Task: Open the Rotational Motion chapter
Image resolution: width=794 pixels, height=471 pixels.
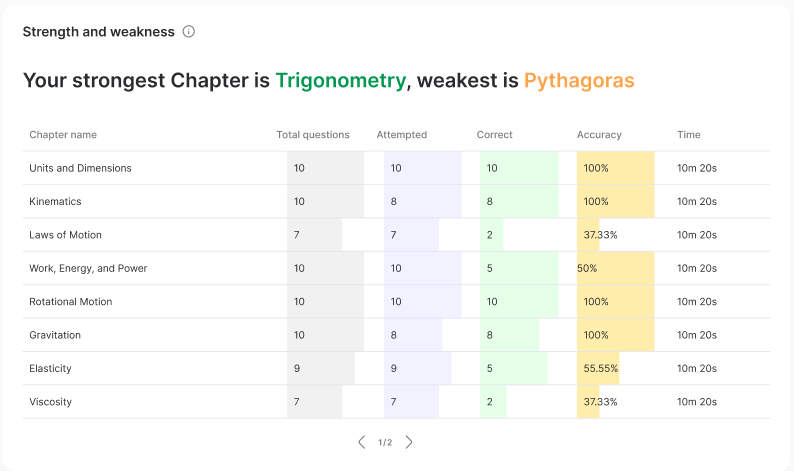Action: [70, 301]
